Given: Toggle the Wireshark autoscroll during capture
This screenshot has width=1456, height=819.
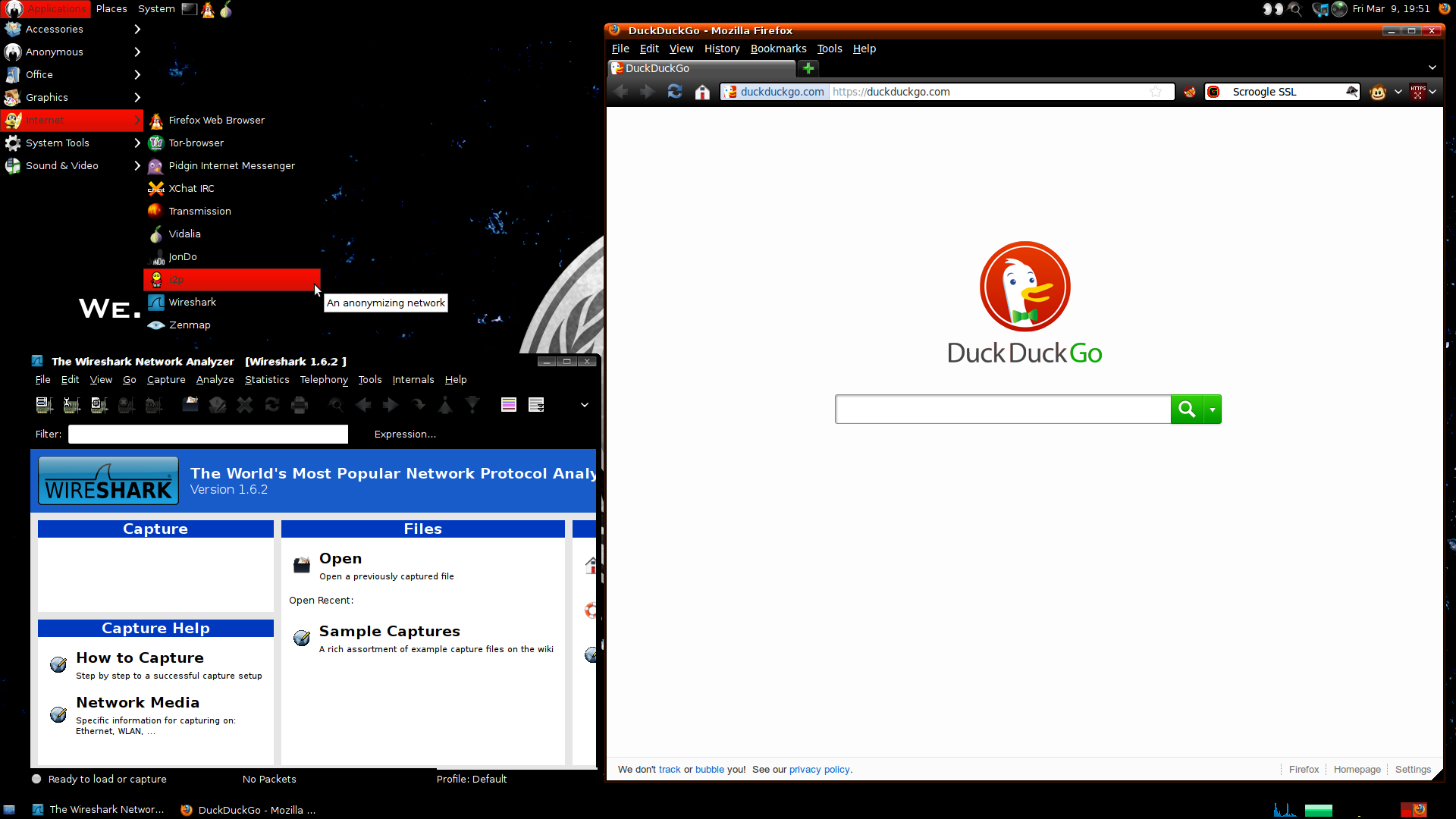Looking at the screenshot, I should [x=536, y=404].
